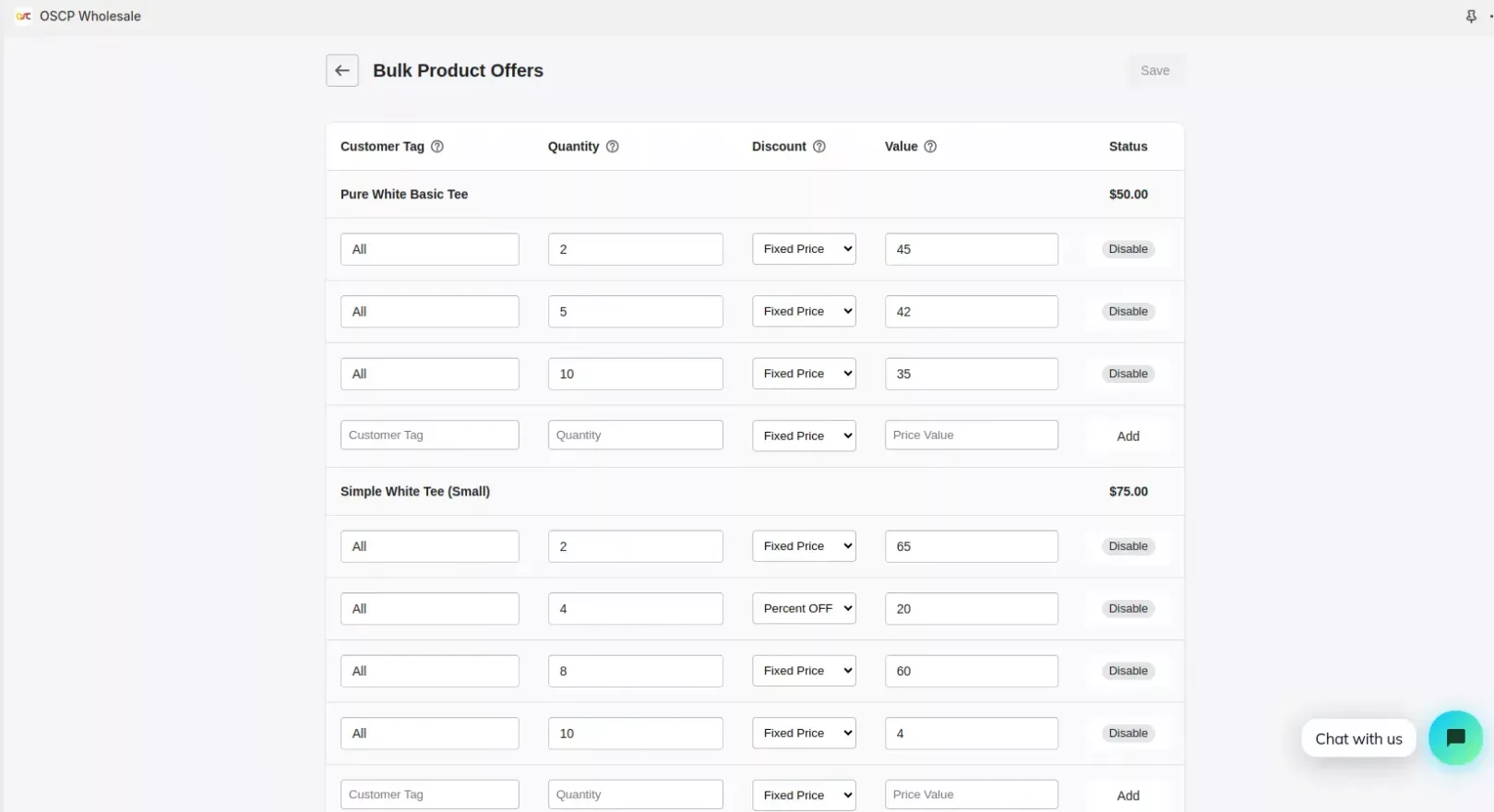
Task: Click the Chat with us label
Action: pyautogui.click(x=1358, y=739)
